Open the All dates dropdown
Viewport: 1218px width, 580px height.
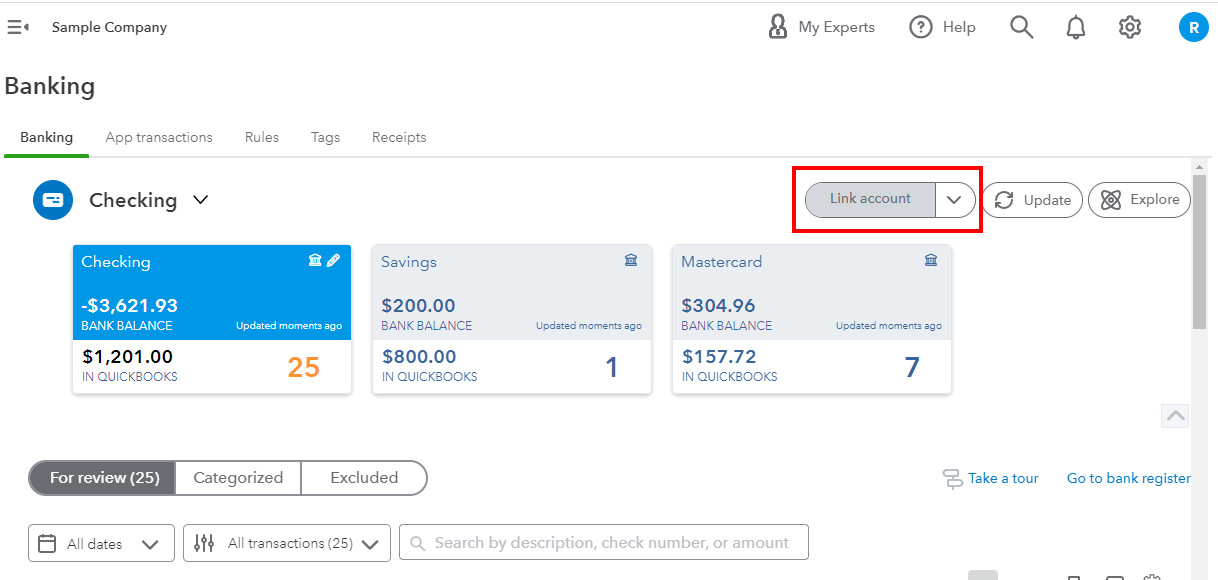point(101,544)
